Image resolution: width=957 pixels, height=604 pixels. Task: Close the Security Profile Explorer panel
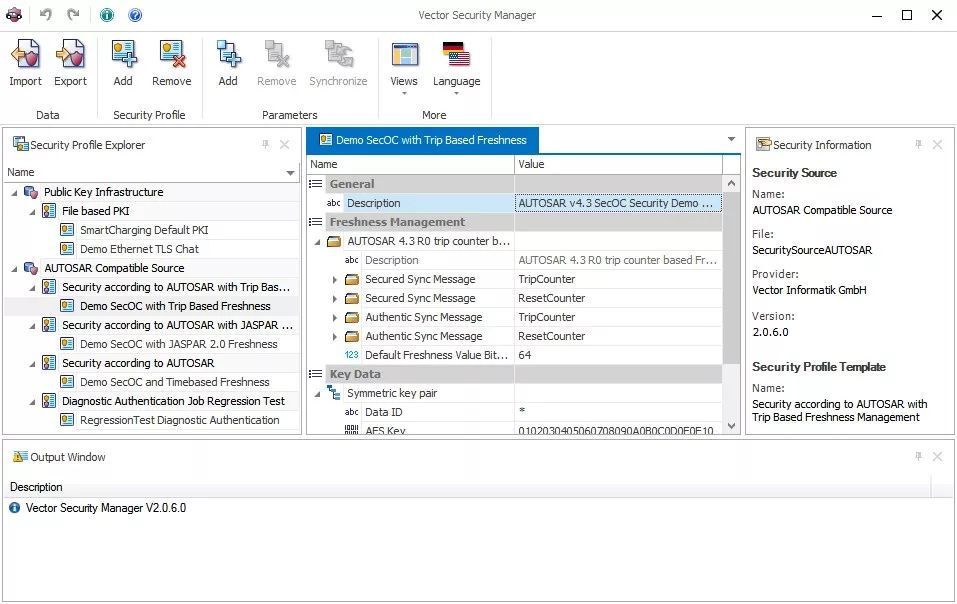click(x=284, y=145)
